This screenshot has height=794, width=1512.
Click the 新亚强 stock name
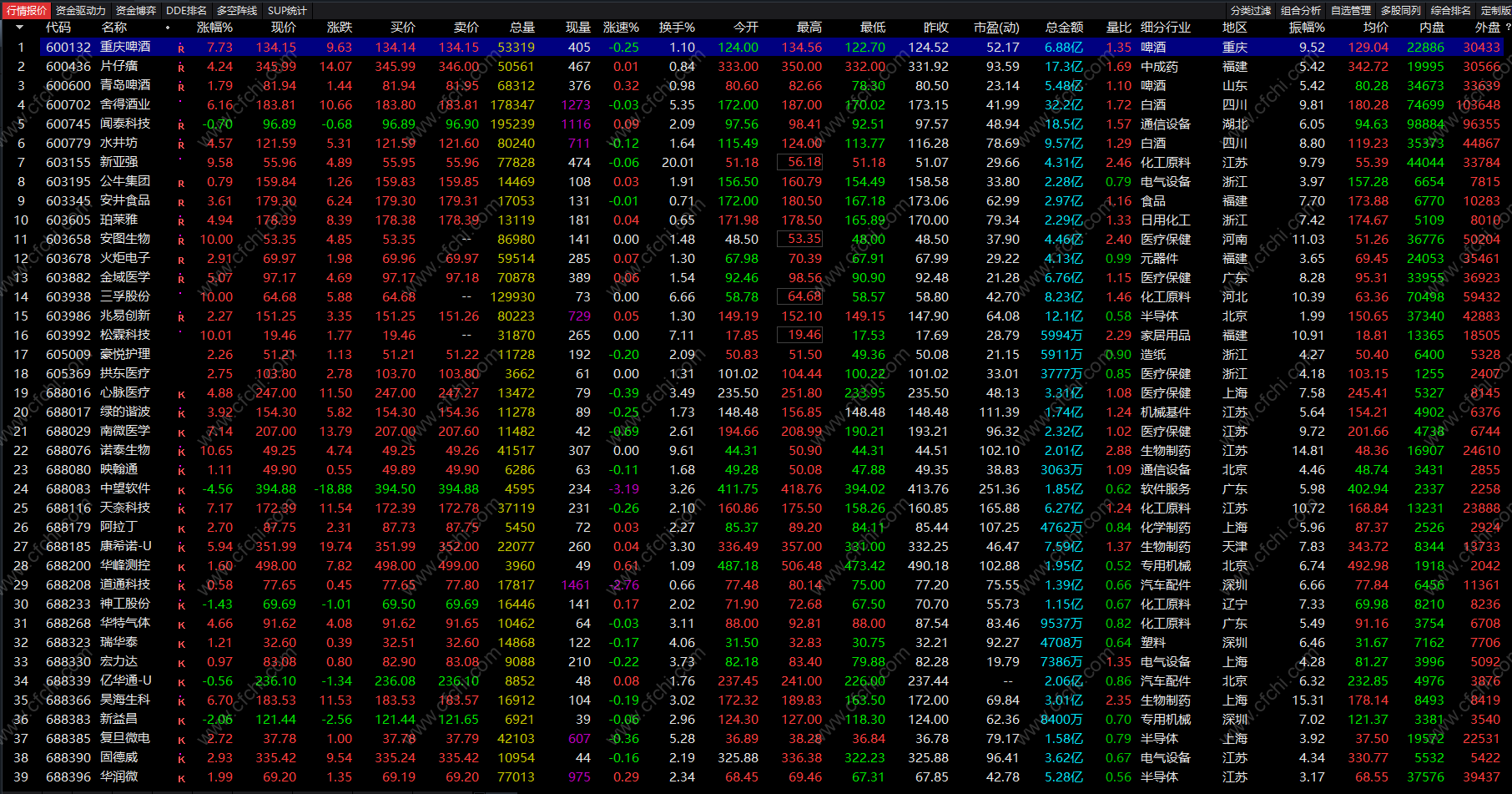click(x=119, y=162)
